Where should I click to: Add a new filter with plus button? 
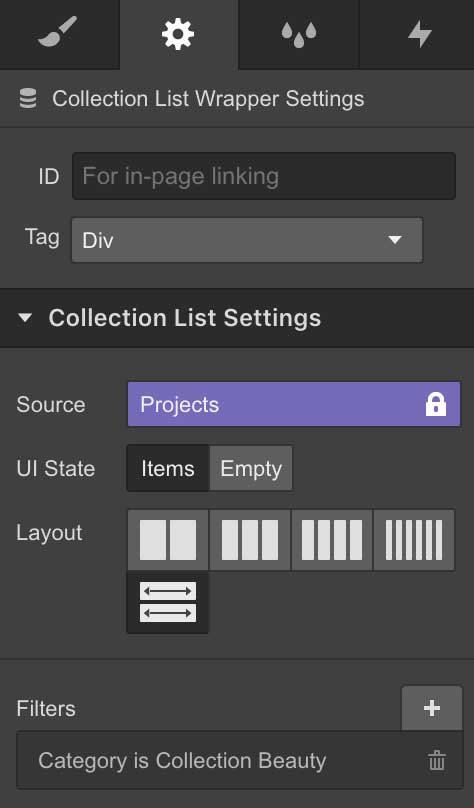click(x=432, y=708)
